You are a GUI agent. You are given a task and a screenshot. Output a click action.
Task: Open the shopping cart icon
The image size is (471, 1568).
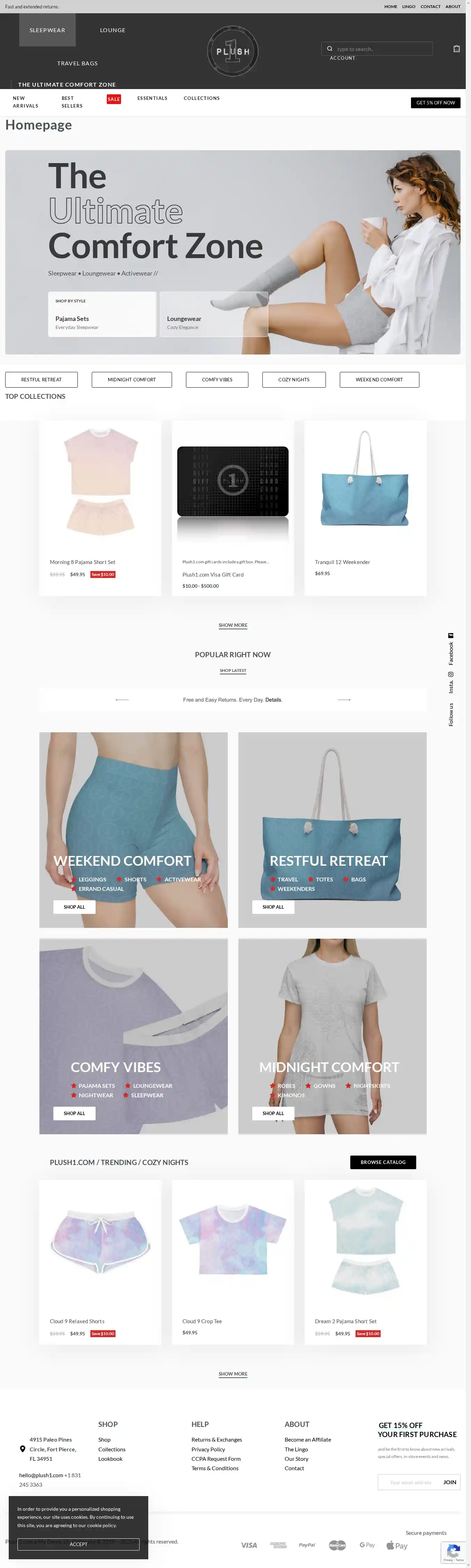pyautogui.click(x=456, y=49)
